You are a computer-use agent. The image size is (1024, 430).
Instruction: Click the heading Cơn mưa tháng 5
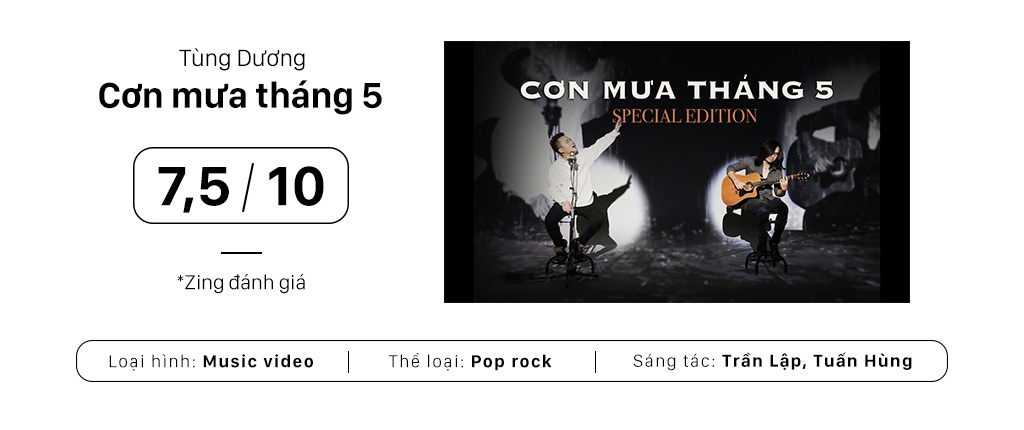tap(240, 97)
